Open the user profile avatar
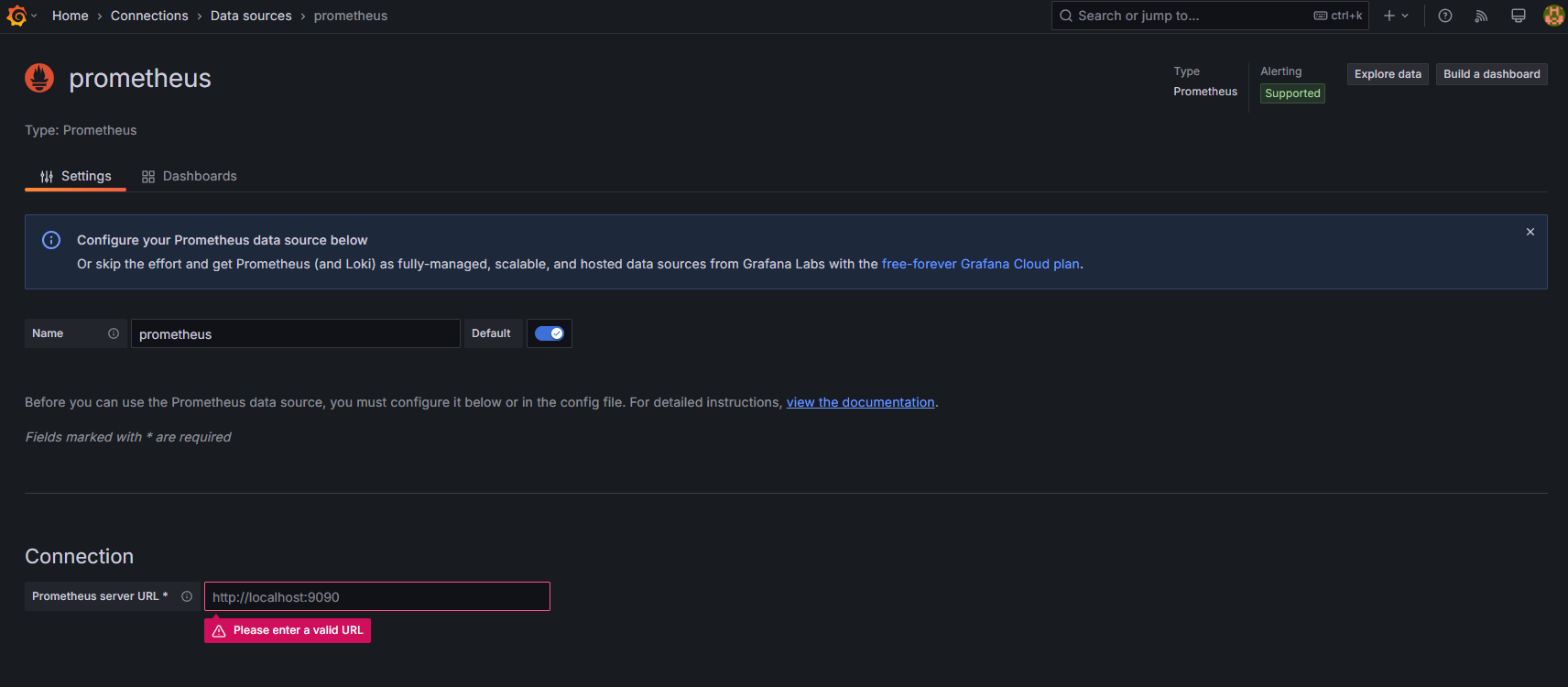1568x687 pixels. [1553, 16]
